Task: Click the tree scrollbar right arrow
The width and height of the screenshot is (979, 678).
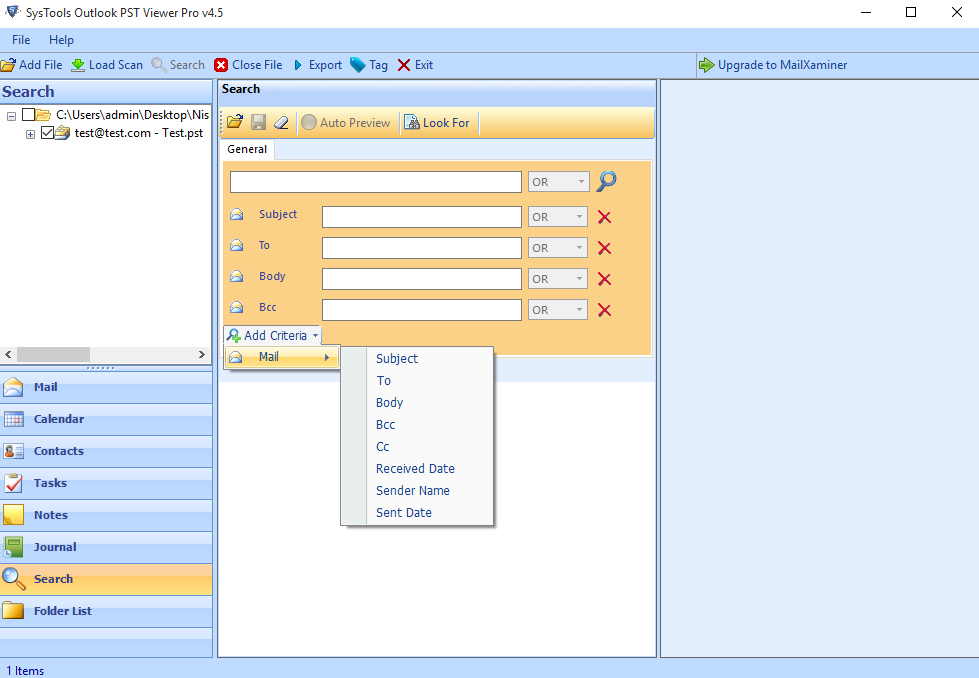Action: [202, 355]
